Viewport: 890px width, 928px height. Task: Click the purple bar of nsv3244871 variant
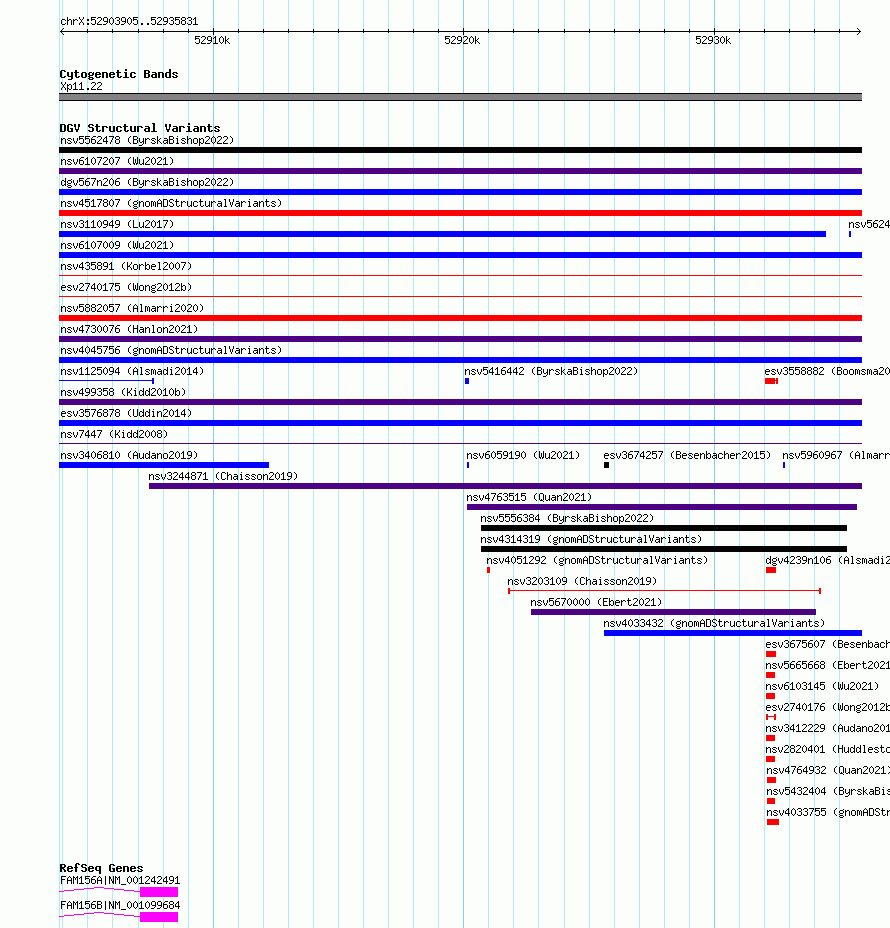tap(505, 486)
